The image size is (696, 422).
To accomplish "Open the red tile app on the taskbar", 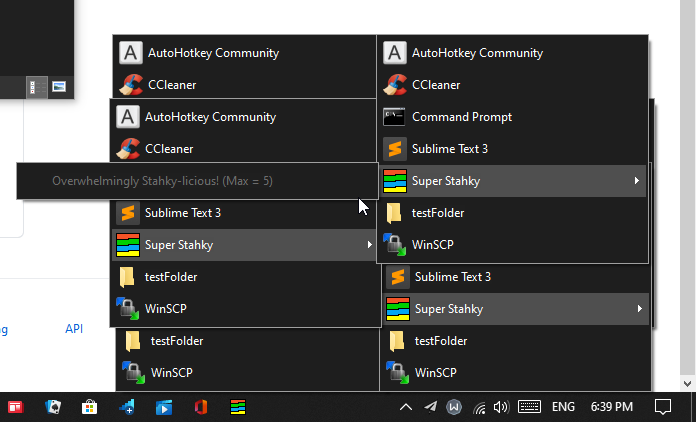I will [x=16, y=407].
